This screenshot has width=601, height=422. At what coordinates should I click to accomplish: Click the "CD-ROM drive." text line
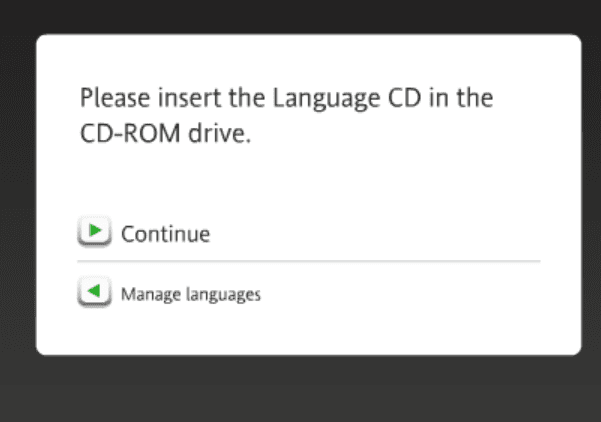(164, 133)
